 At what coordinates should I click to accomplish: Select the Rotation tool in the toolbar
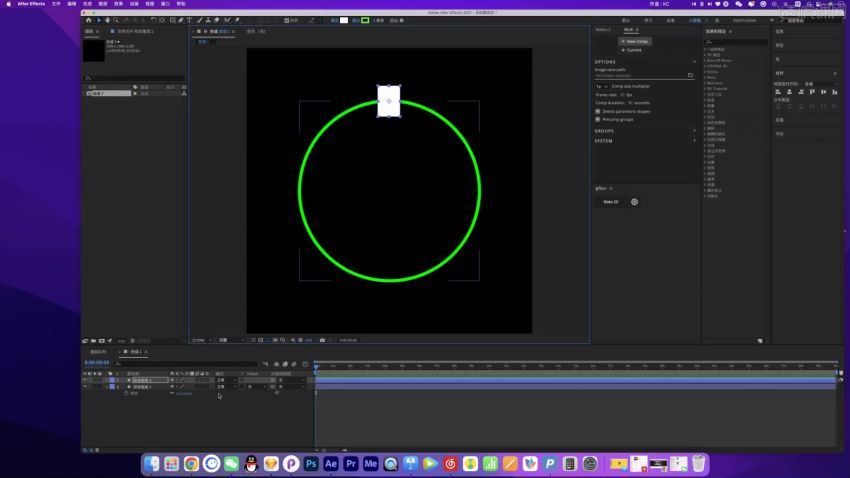[x=153, y=20]
